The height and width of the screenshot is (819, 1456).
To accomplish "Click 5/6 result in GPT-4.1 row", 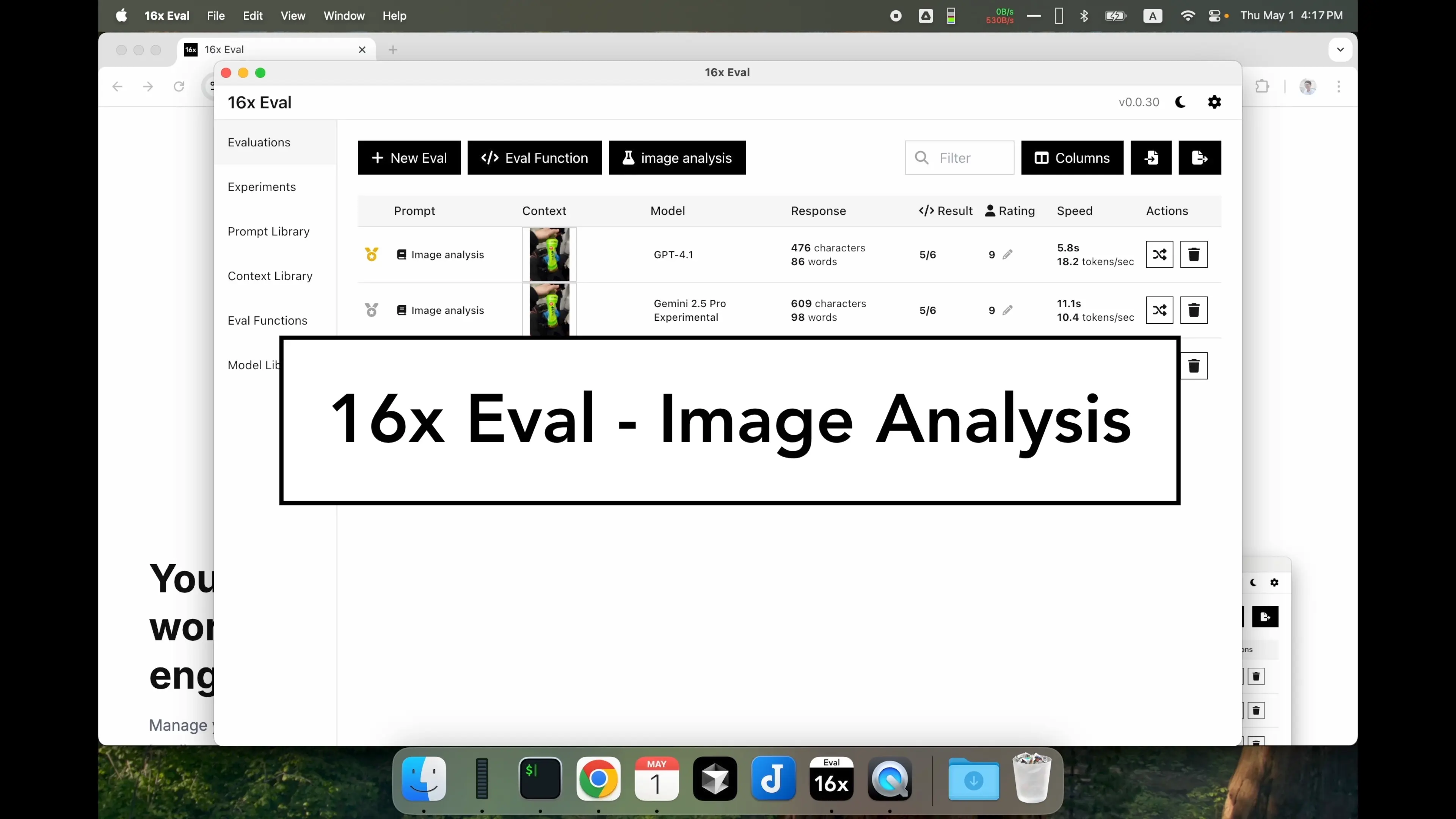I will (x=927, y=255).
